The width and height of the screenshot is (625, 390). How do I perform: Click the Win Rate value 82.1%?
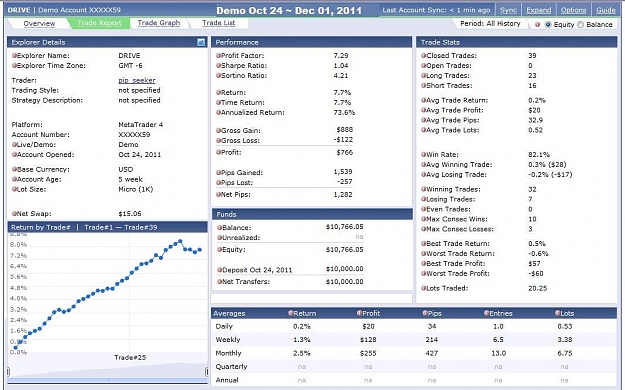pyautogui.click(x=539, y=154)
